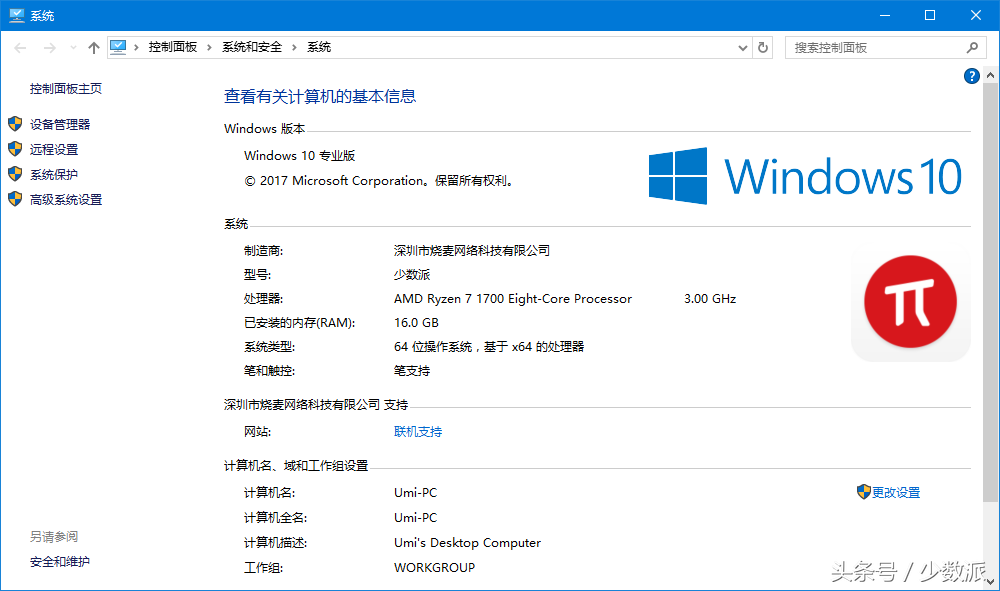Expand the address bar history dropdown
Viewport: 1000px width, 591px height.
[742, 47]
